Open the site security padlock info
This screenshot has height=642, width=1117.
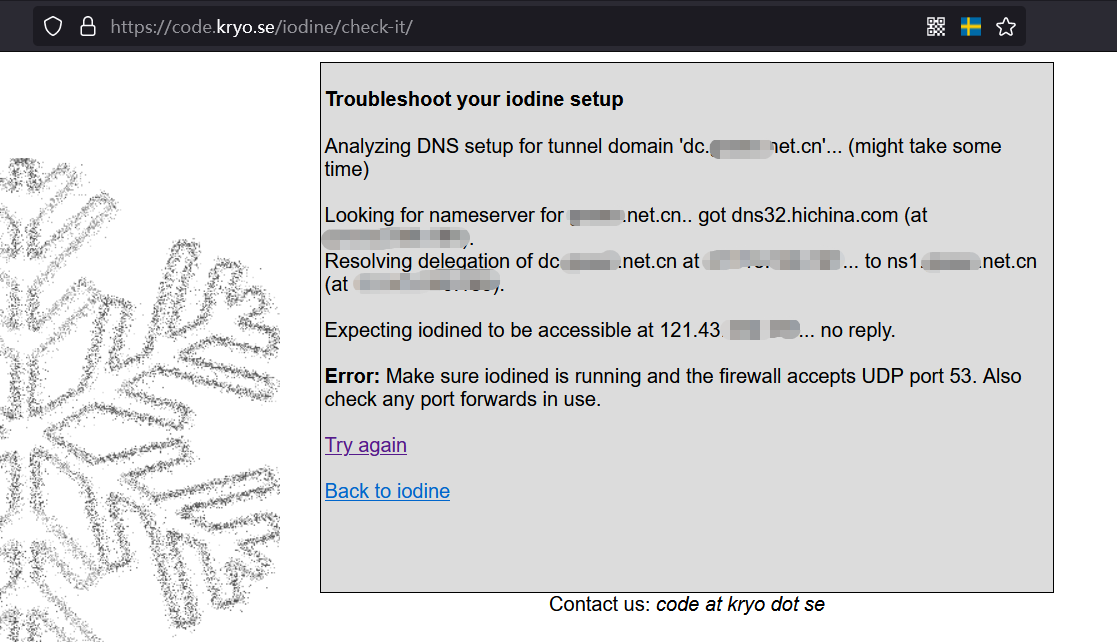point(88,27)
